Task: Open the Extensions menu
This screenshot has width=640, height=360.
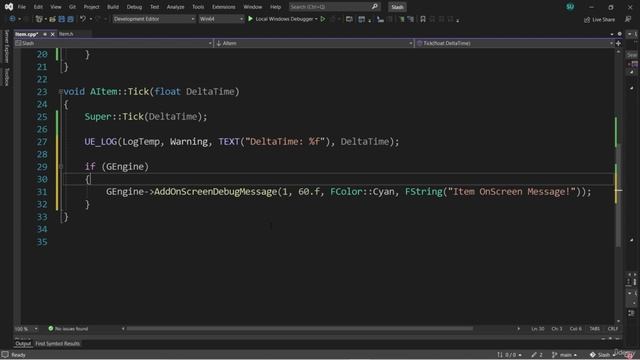Action: [x=223, y=7]
